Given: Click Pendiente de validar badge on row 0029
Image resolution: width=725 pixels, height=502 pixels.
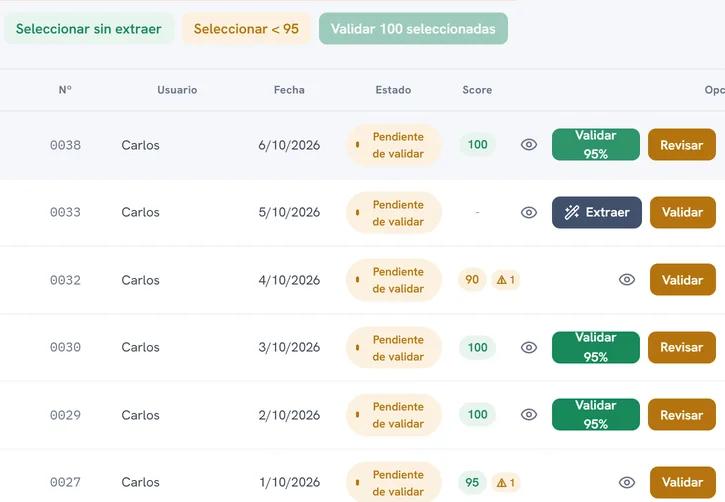Looking at the screenshot, I should [x=394, y=415].
